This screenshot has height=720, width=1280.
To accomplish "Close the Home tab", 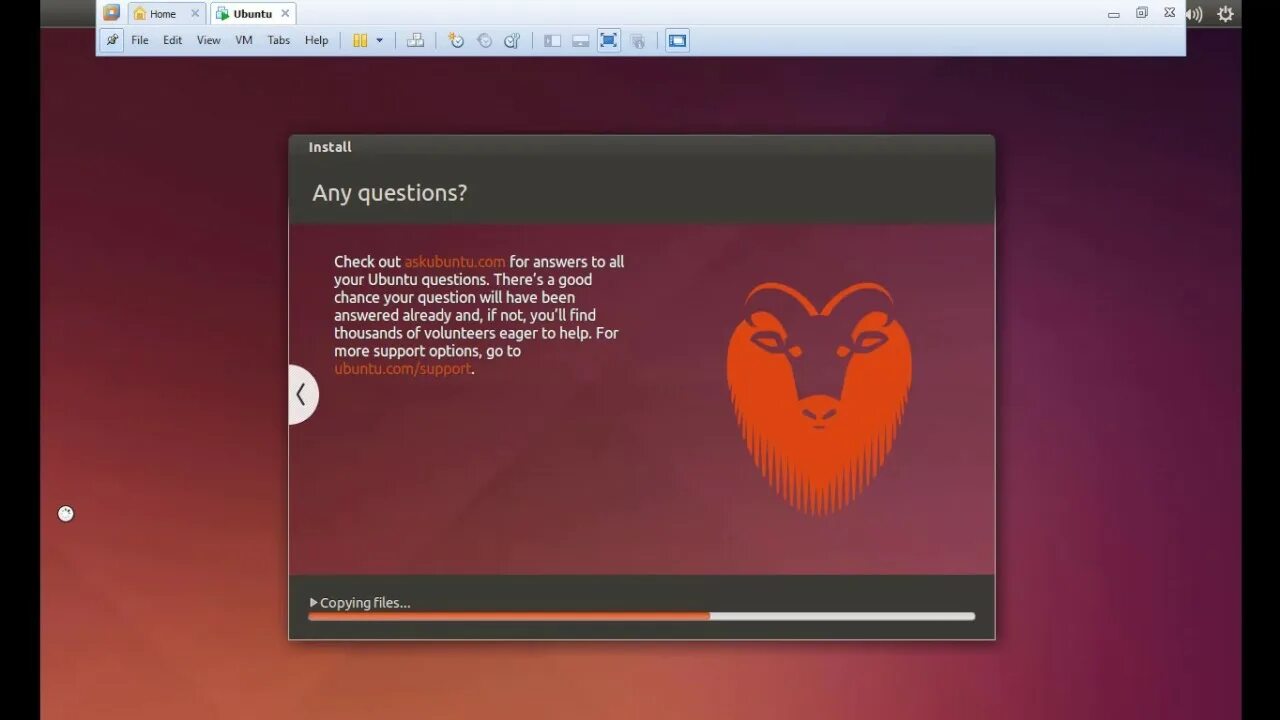I will pos(195,14).
